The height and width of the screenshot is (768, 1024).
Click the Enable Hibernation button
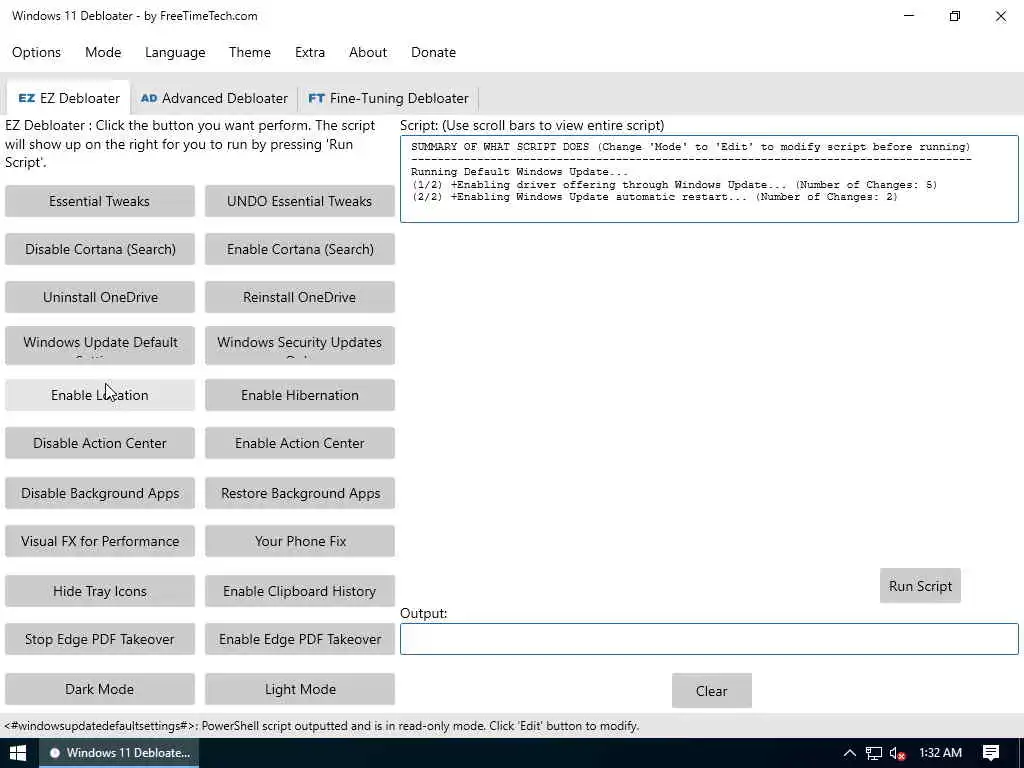[x=300, y=395]
